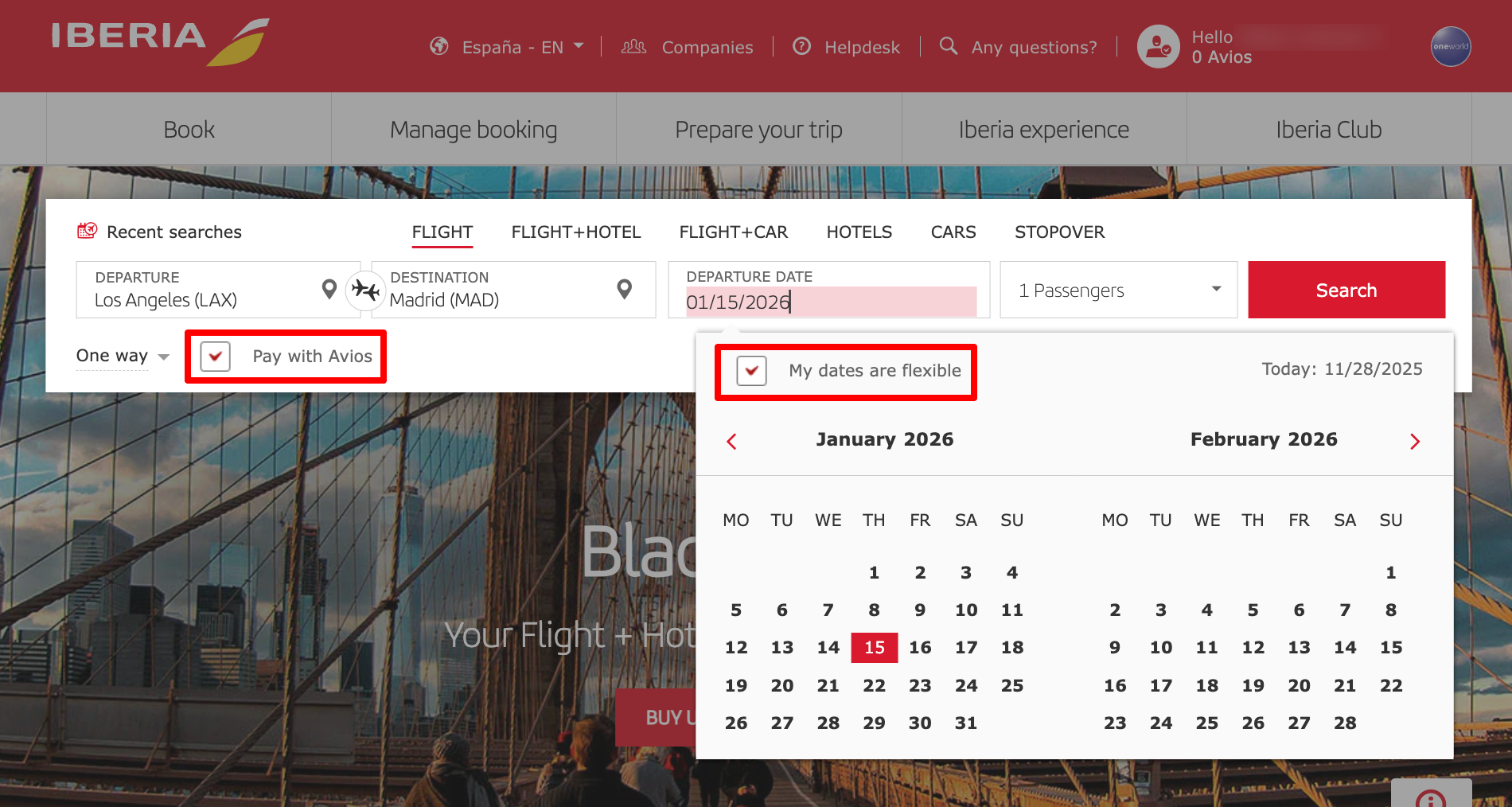Click the partially hidden BUY button on the banner
The height and width of the screenshot is (807, 1512).
pos(656,717)
